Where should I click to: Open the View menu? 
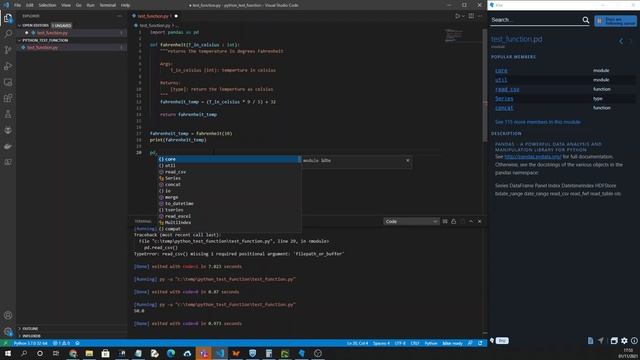[x=66, y=5]
